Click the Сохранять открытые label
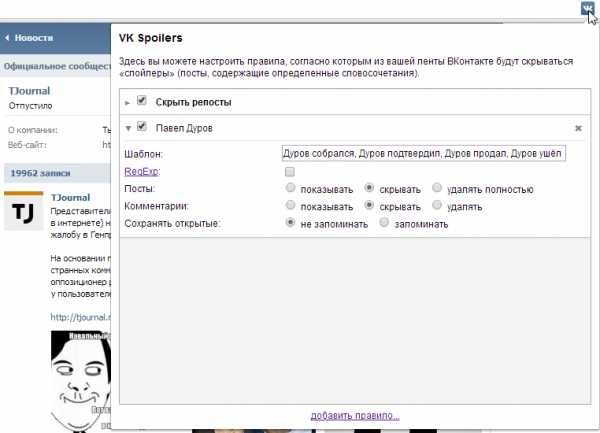 (x=172, y=223)
